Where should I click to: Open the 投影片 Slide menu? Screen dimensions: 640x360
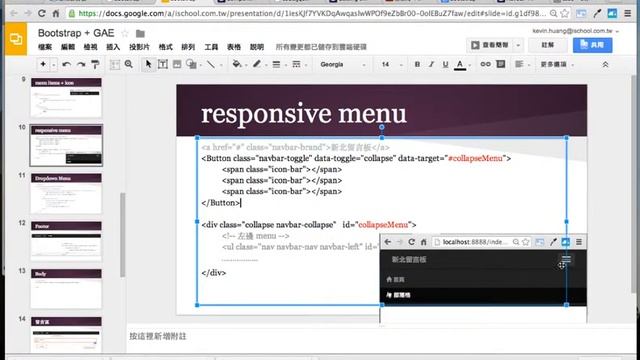(139, 47)
